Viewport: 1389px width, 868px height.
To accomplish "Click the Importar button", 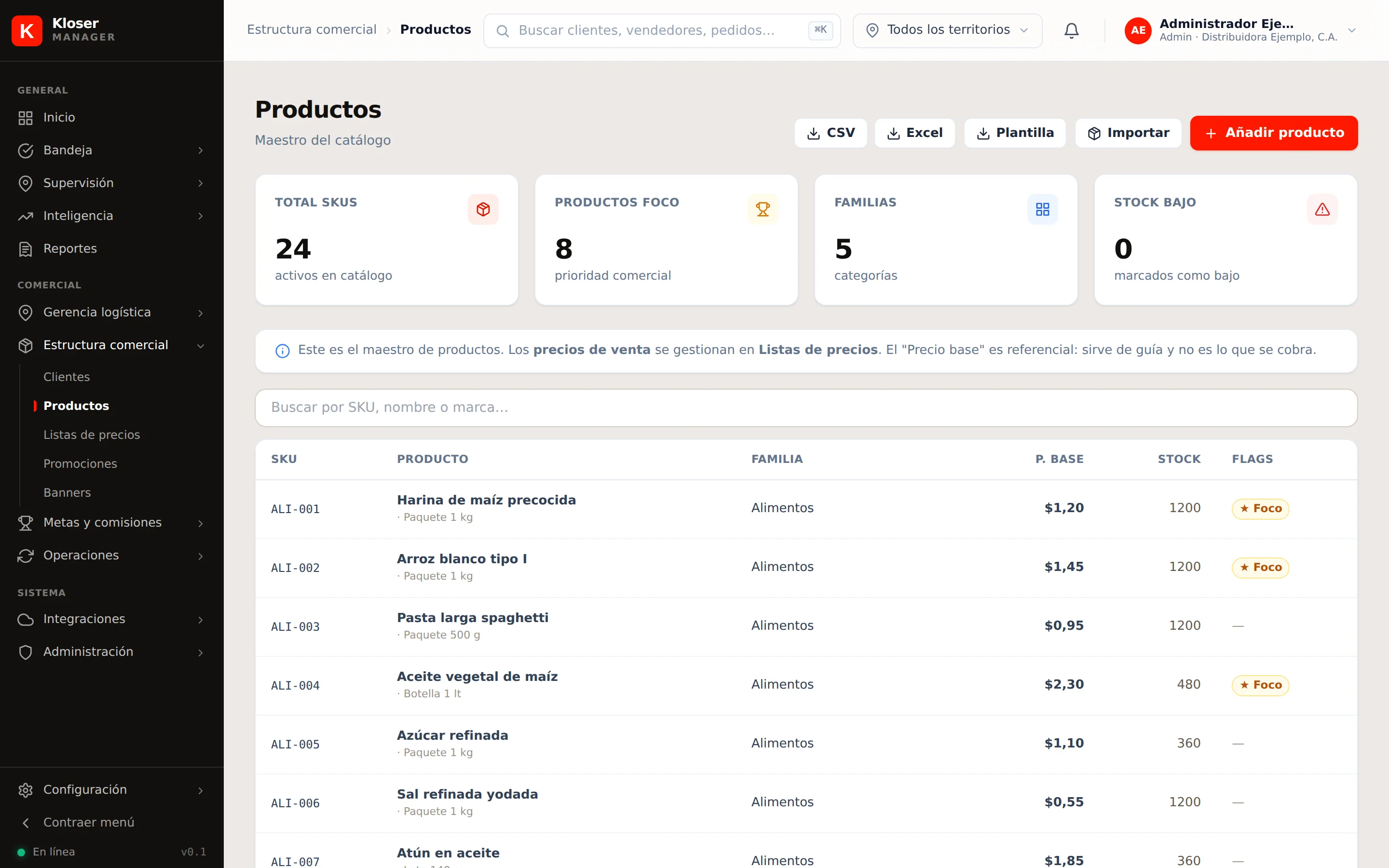I will point(1128,133).
